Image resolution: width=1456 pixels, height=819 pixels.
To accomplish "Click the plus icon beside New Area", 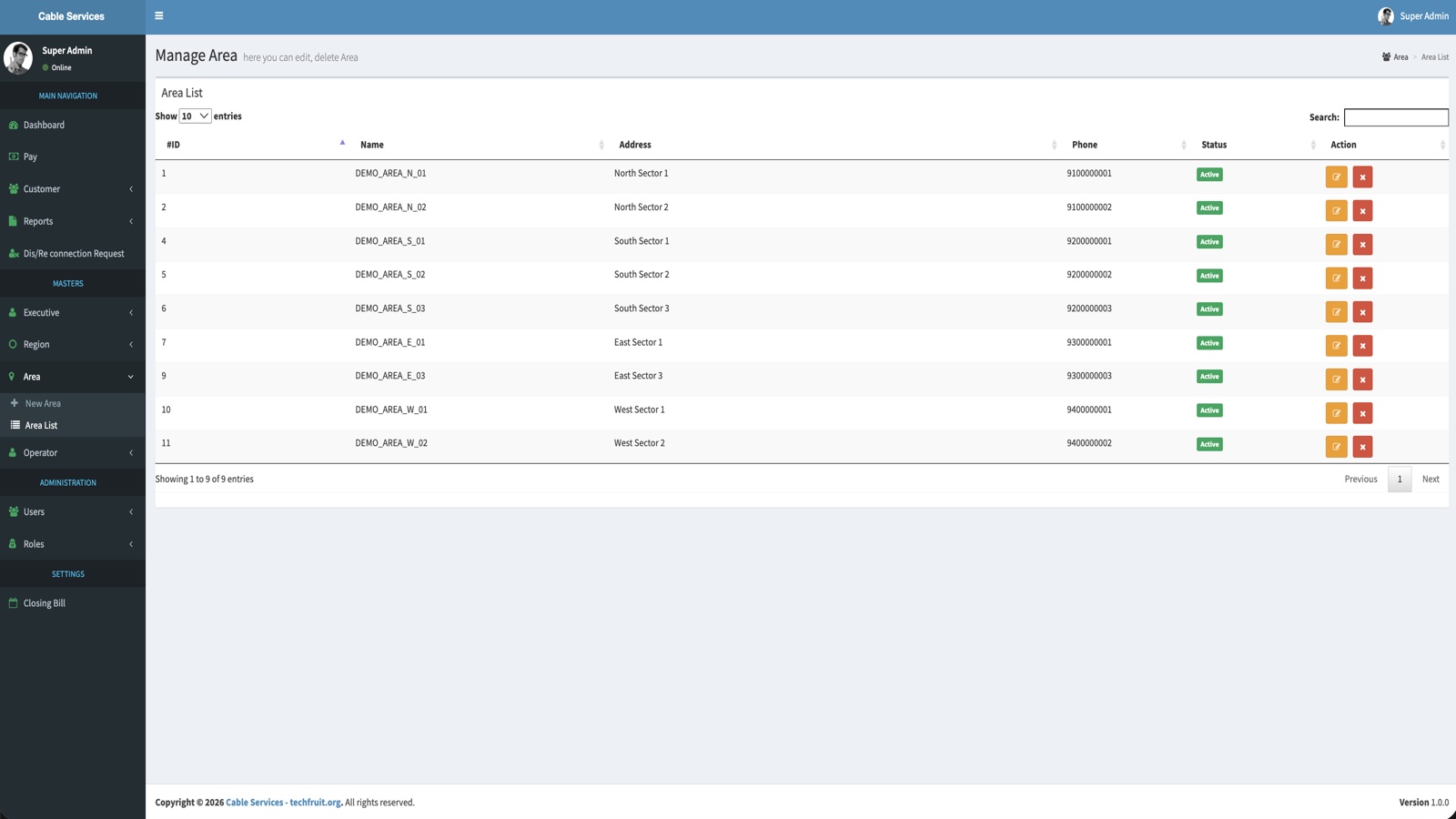I will click(x=15, y=403).
